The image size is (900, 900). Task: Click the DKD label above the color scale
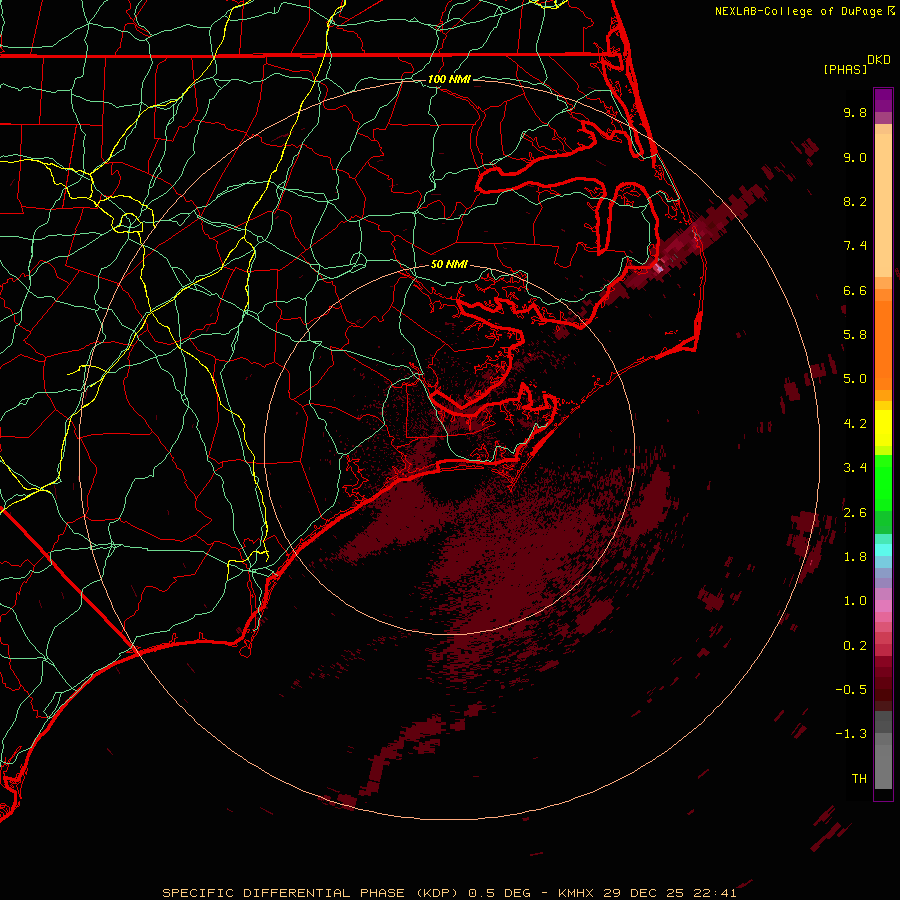click(x=879, y=59)
